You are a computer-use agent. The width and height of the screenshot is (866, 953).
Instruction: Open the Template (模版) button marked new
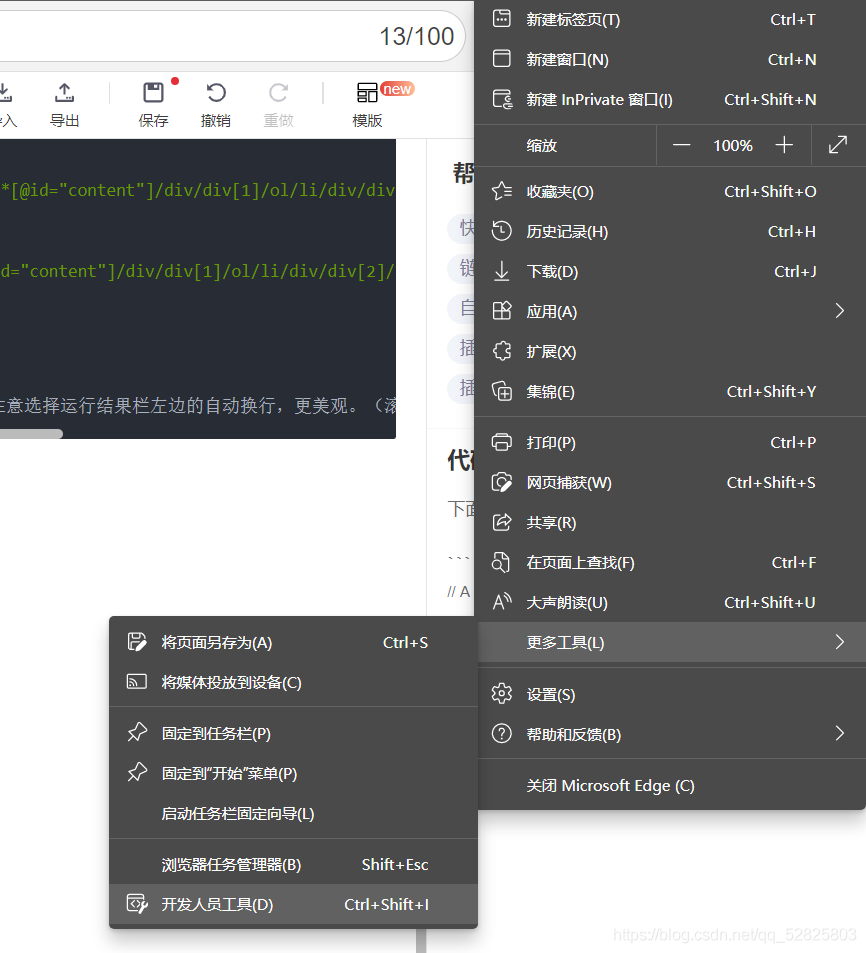(x=368, y=104)
